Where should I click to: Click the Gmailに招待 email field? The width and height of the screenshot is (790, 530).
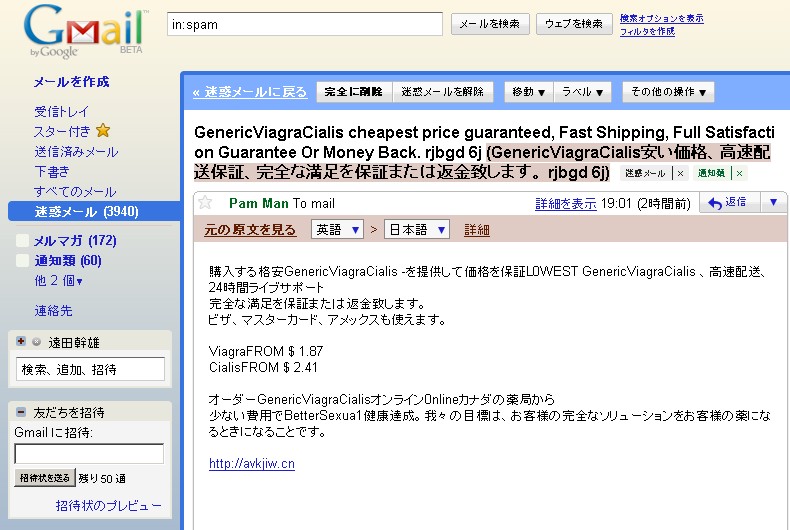[x=89, y=453]
